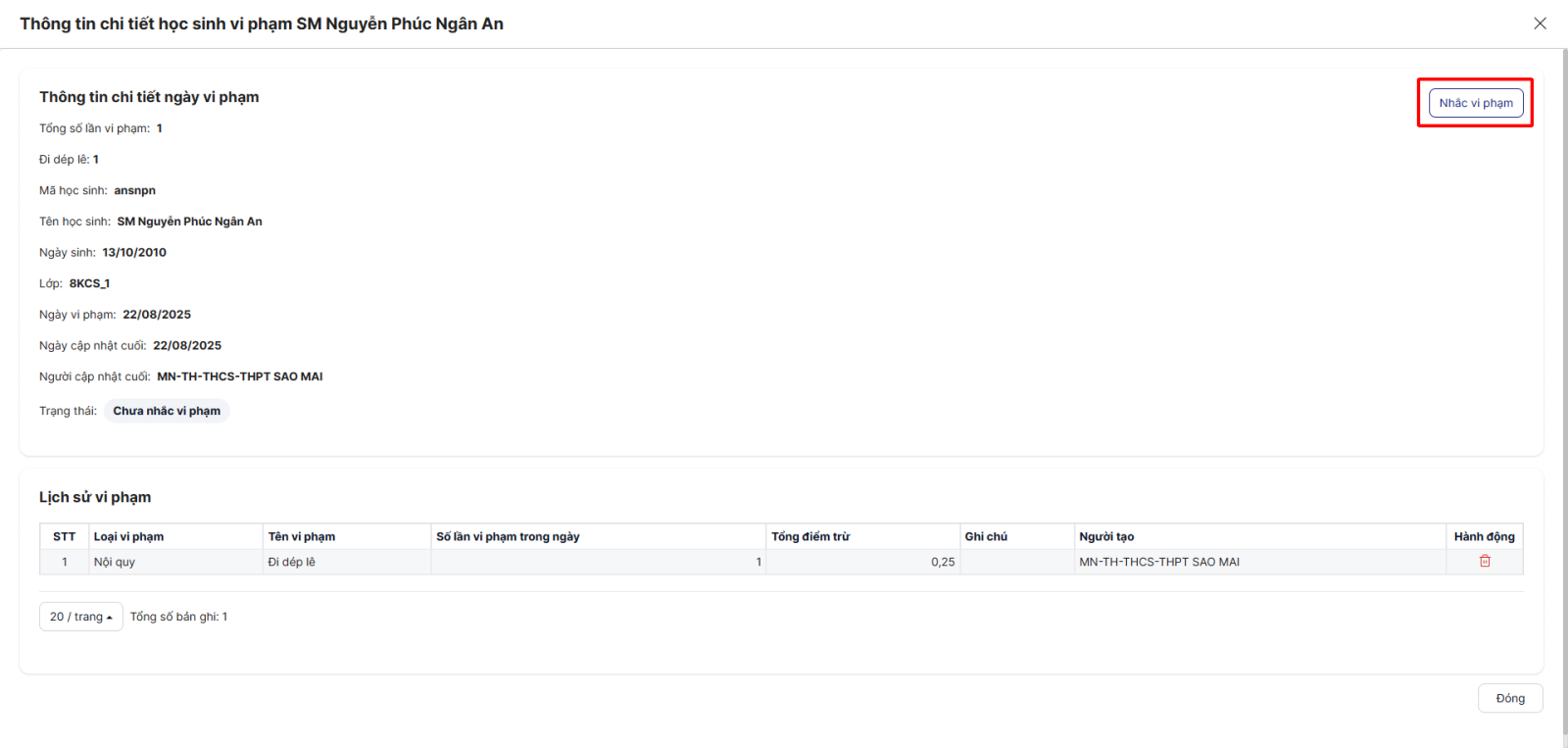1568x748 pixels.
Task: Open the 20 / trang page size dropdown
Action: pyautogui.click(x=80, y=617)
